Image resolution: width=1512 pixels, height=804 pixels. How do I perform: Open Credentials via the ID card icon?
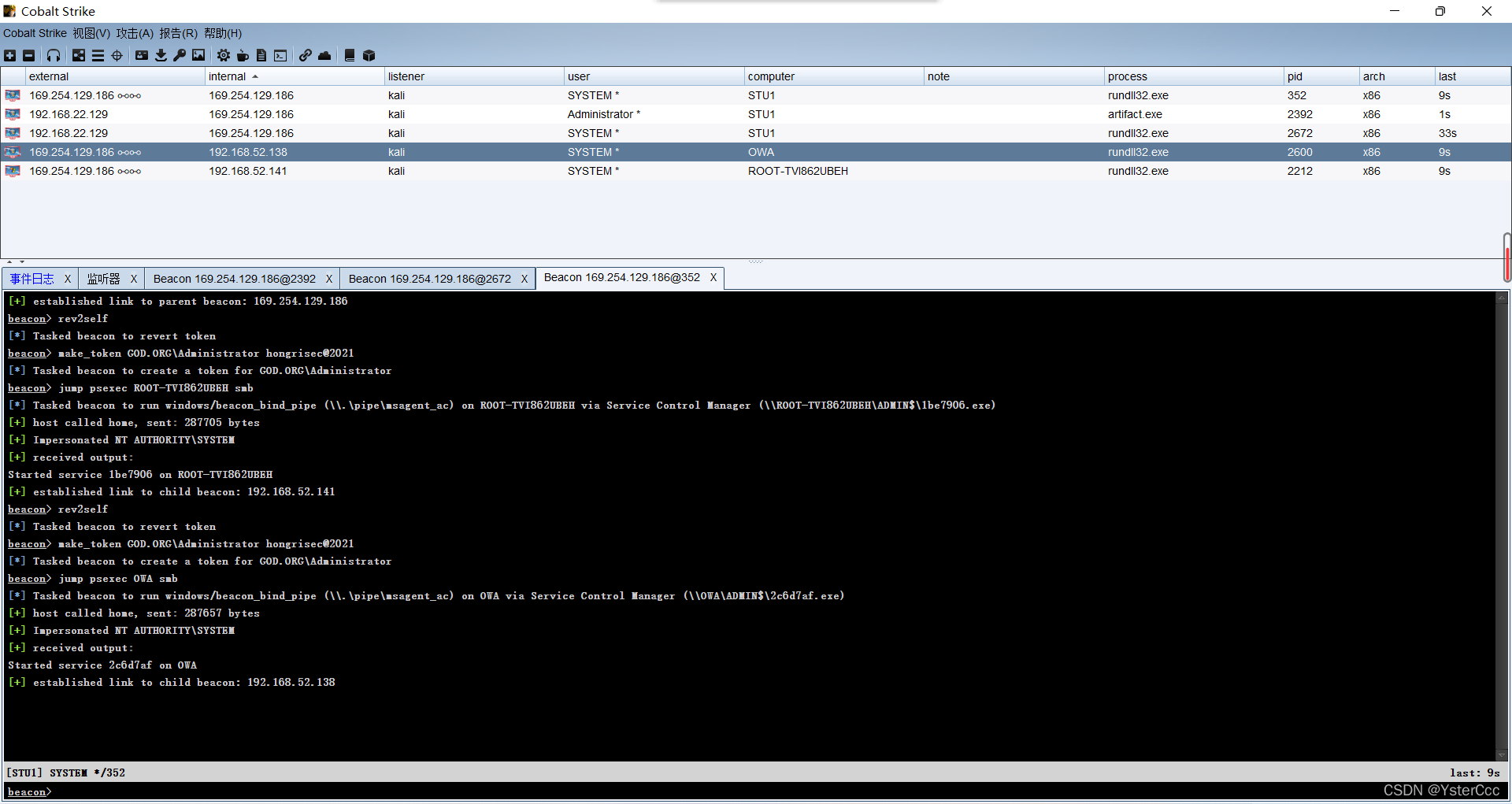142,55
